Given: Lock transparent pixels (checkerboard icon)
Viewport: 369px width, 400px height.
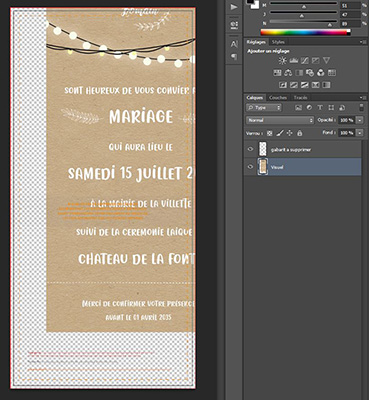Looking at the screenshot, I should click(x=270, y=133).
